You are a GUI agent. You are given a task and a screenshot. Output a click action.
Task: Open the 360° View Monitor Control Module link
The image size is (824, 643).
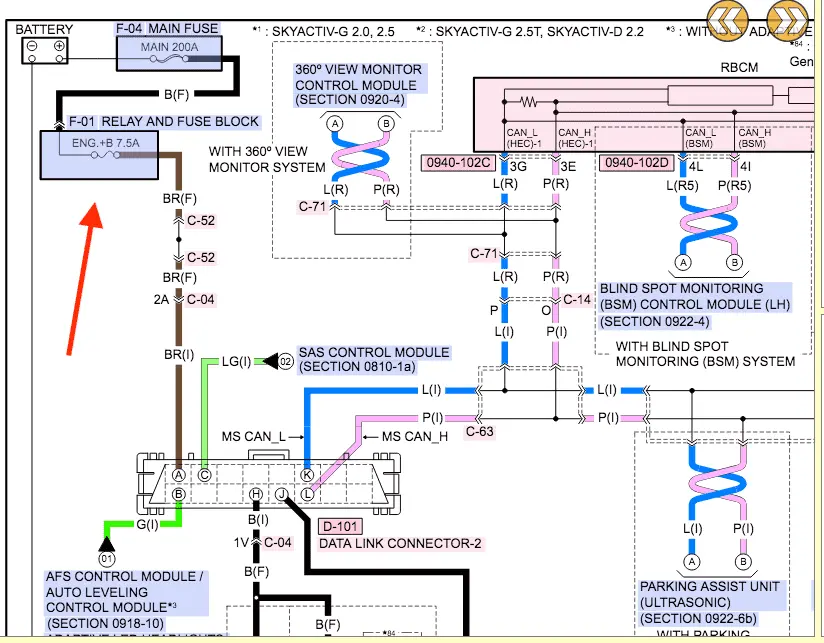coord(359,86)
